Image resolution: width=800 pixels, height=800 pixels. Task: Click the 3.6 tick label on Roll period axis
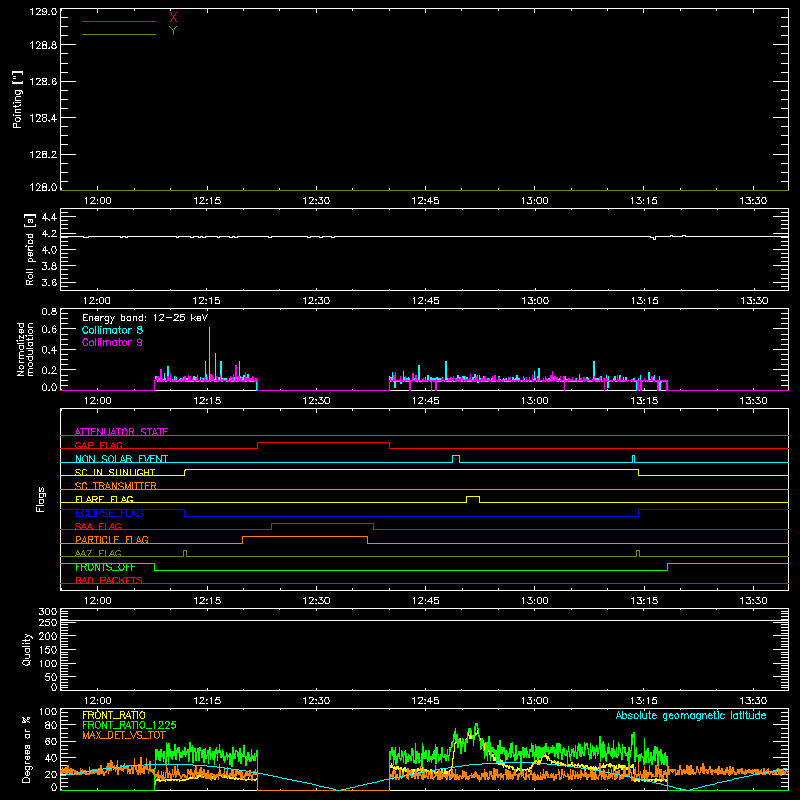point(48,282)
